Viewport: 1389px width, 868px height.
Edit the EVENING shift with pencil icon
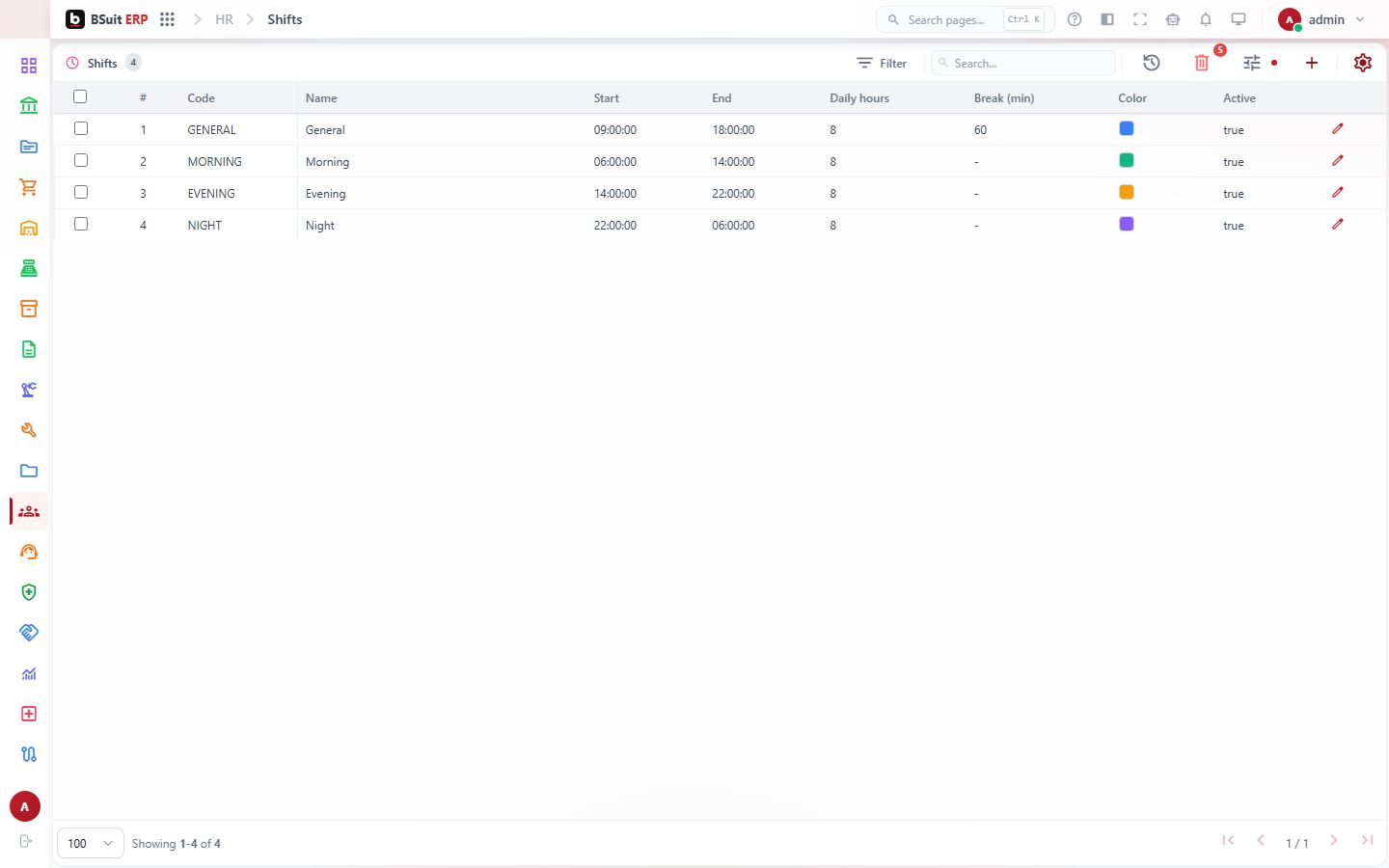pyautogui.click(x=1338, y=192)
